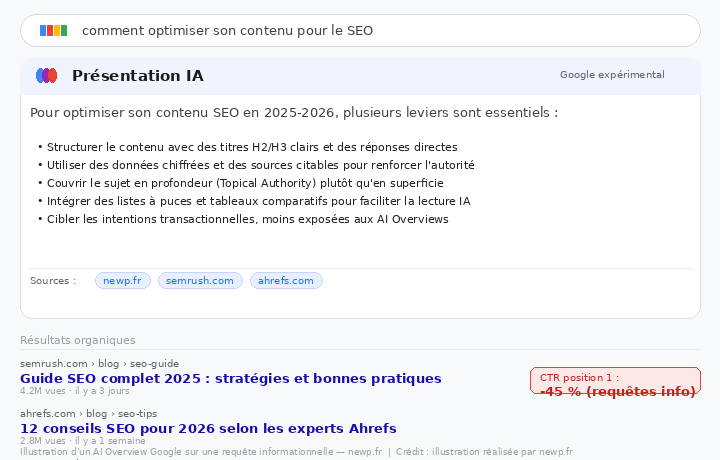Click the intro sentence about leviers essentiels
This screenshot has width=720, height=460.
pos(294,113)
